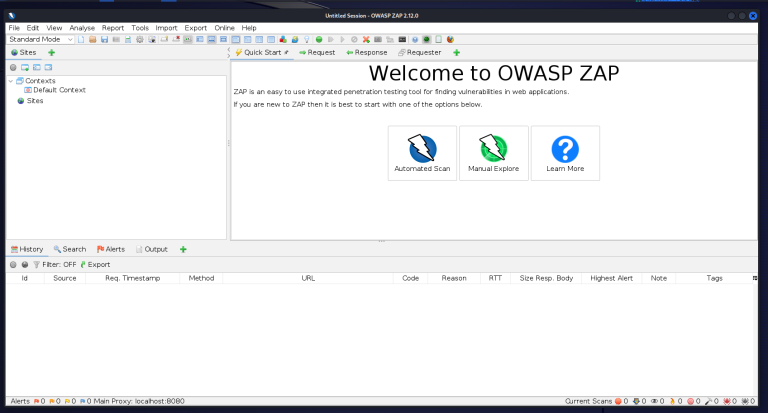Sort history by the URL column header
The image size is (768, 413).
[308, 278]
